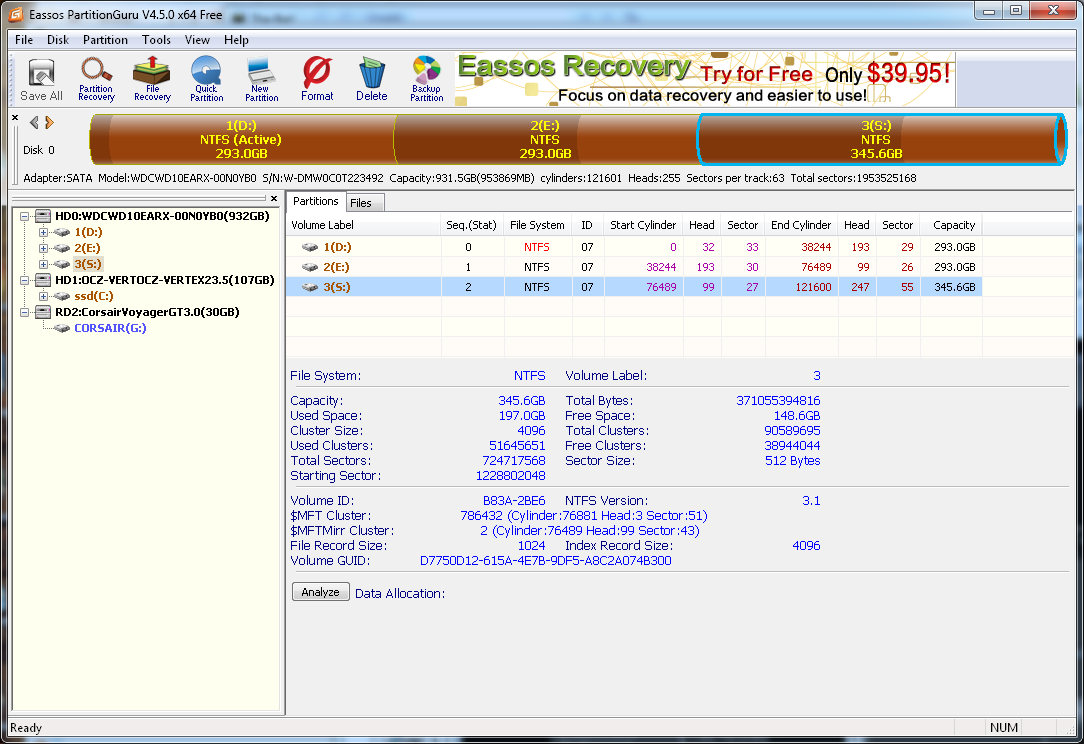The height and width of the screenshot is (744, 1084).
Task: Click the Analyze button
Action: pos(321,592)
